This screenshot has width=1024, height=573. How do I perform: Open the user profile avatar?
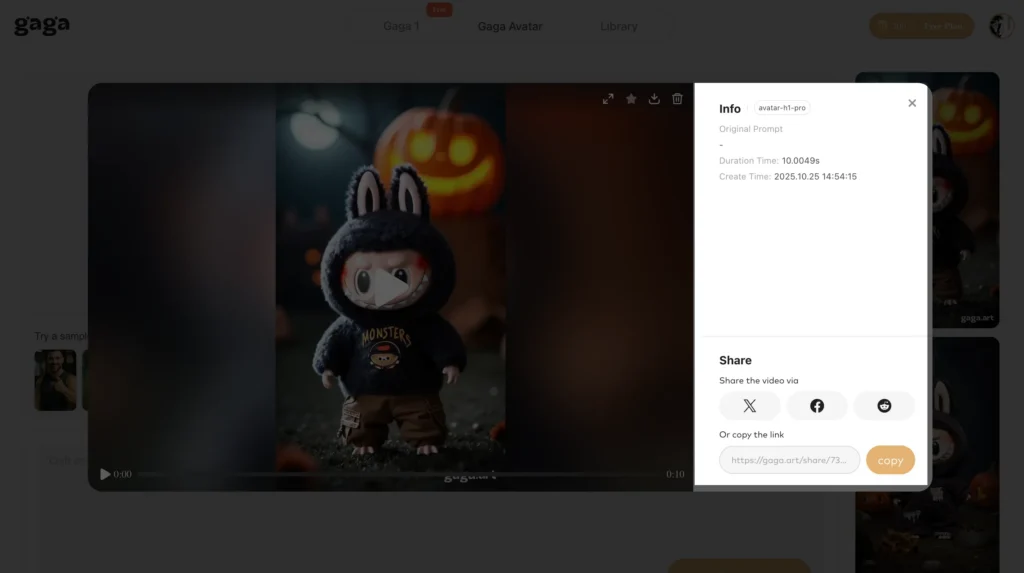pyautogui.click(x=1001, y=26)
